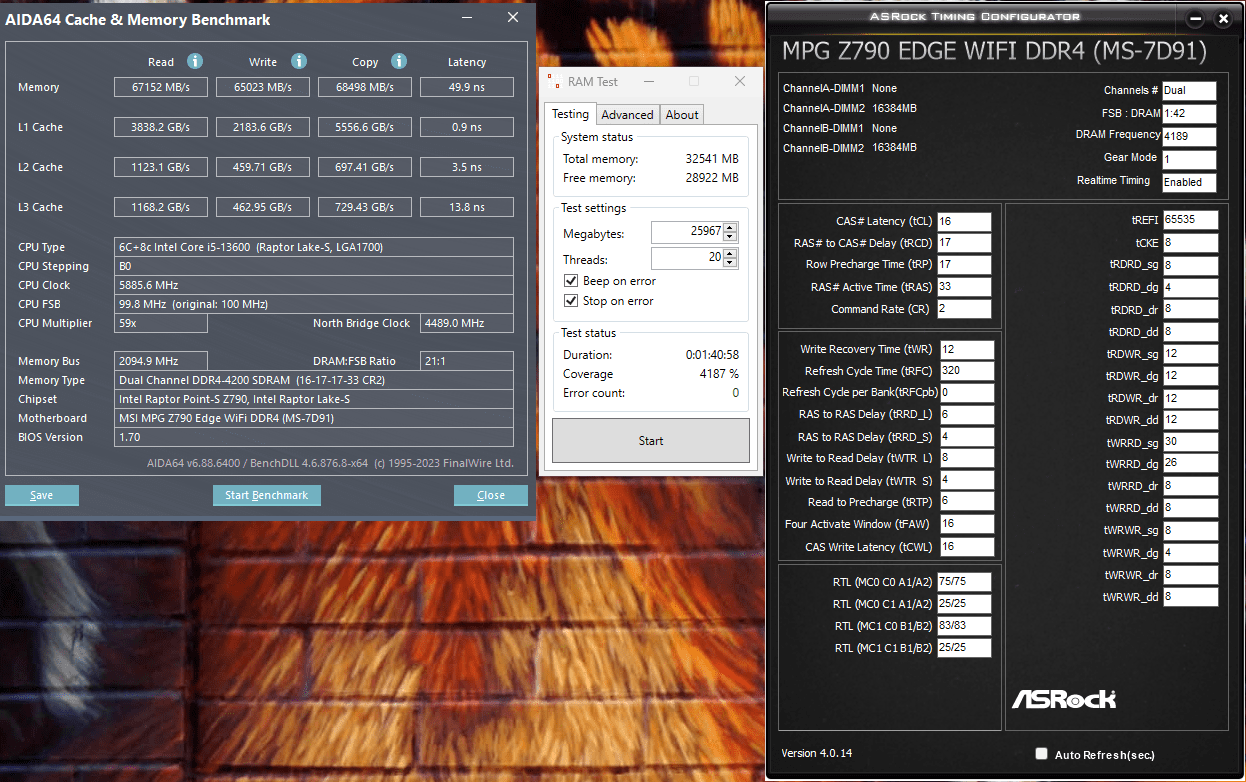
Task: Click the CPU Type field in AIDA64
Action: [x=314, y=247]
